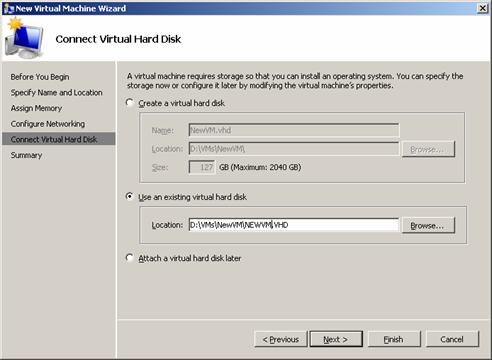Viewport: 492px width, 360px height.
Task: Click the Finish button
Action: coord(394,339)
